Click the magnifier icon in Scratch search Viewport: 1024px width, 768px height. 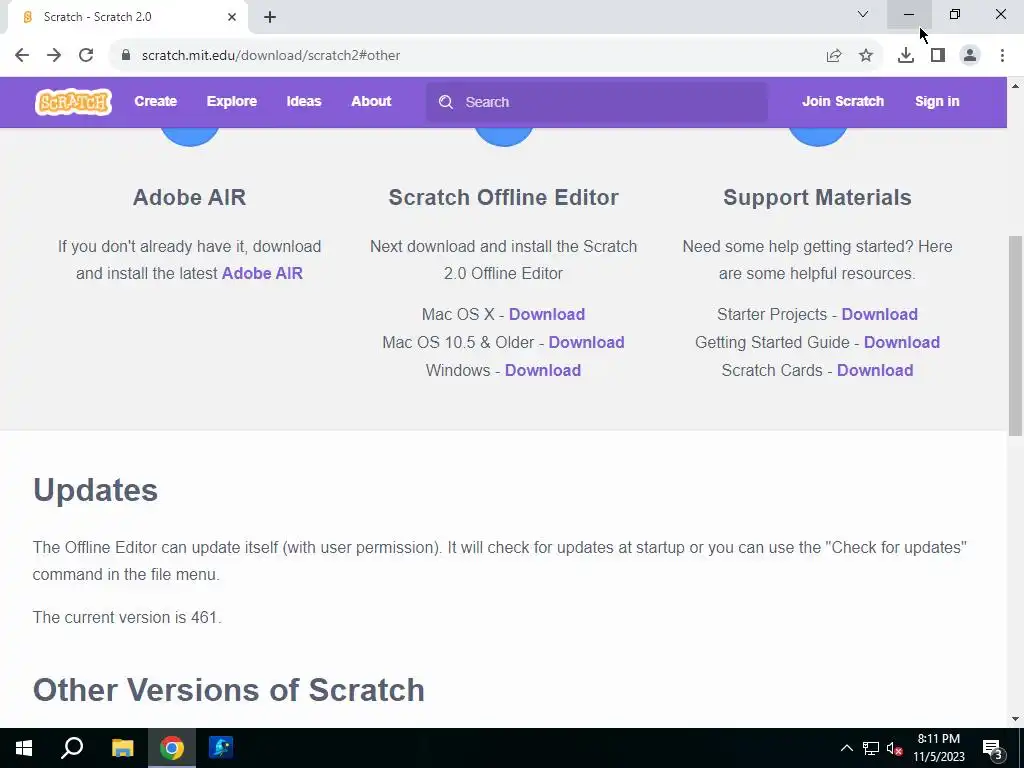coord(446,102)
